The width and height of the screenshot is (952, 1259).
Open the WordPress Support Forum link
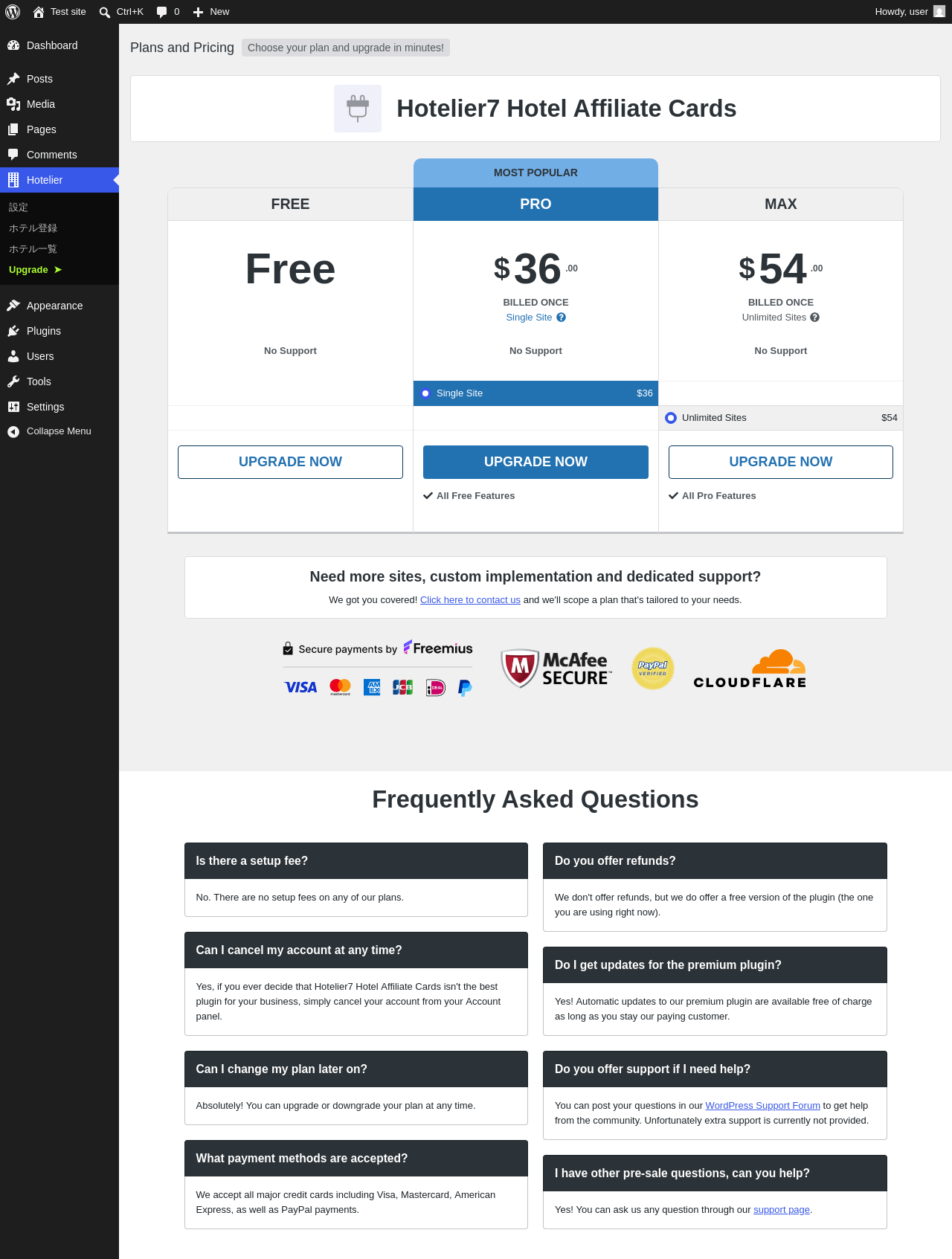[x=762, y=1106]
